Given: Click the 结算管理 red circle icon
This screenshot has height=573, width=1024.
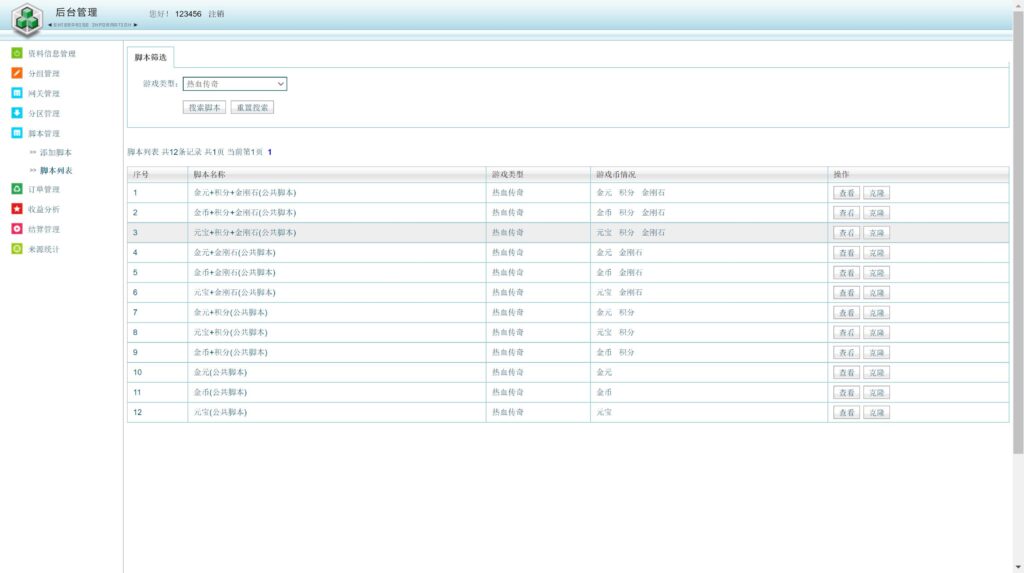Looking at the screenshot, I should (17, 229).
